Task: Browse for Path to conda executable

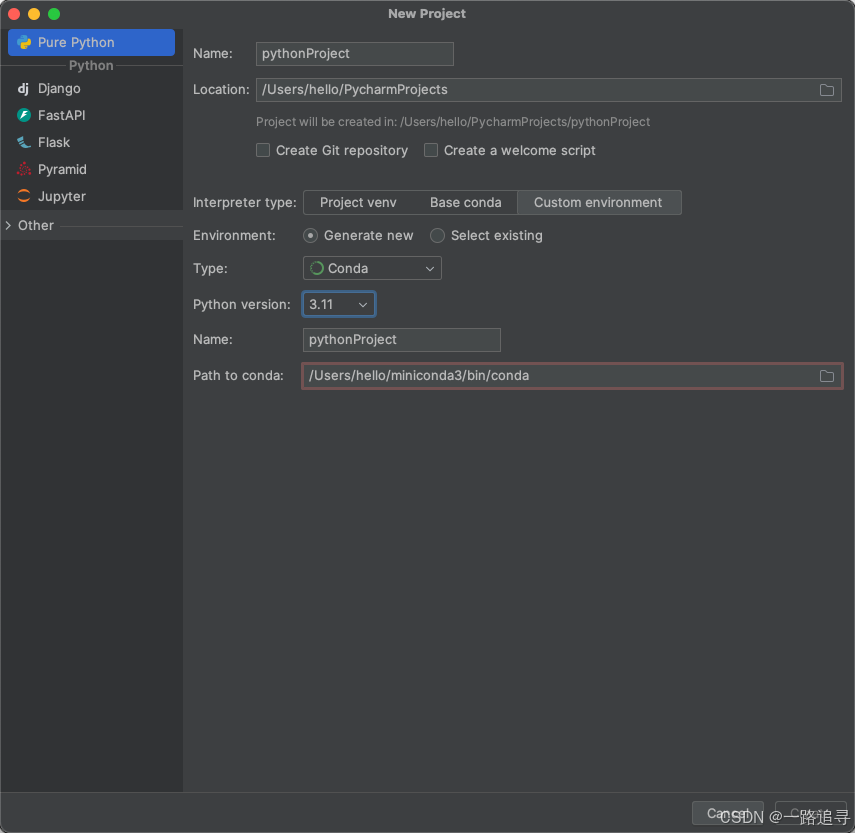Action: point(827,376)
